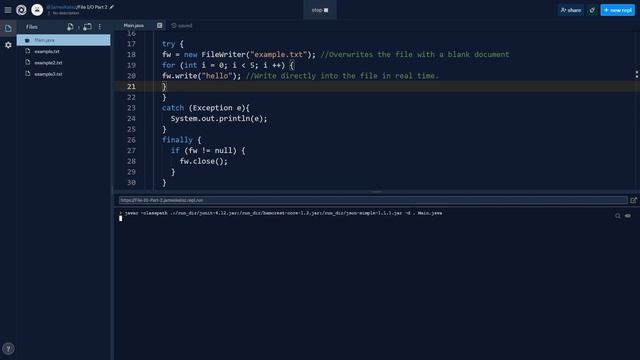640x360 pixels.
Task: Clear the console with eraser icon
Action: click(x=628, y=216)
